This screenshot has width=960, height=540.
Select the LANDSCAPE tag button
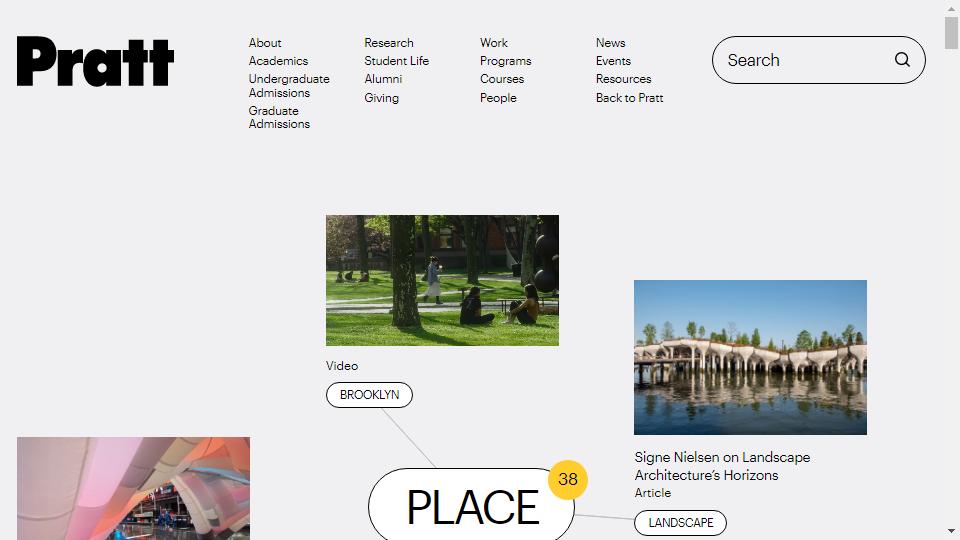(680, 523)
